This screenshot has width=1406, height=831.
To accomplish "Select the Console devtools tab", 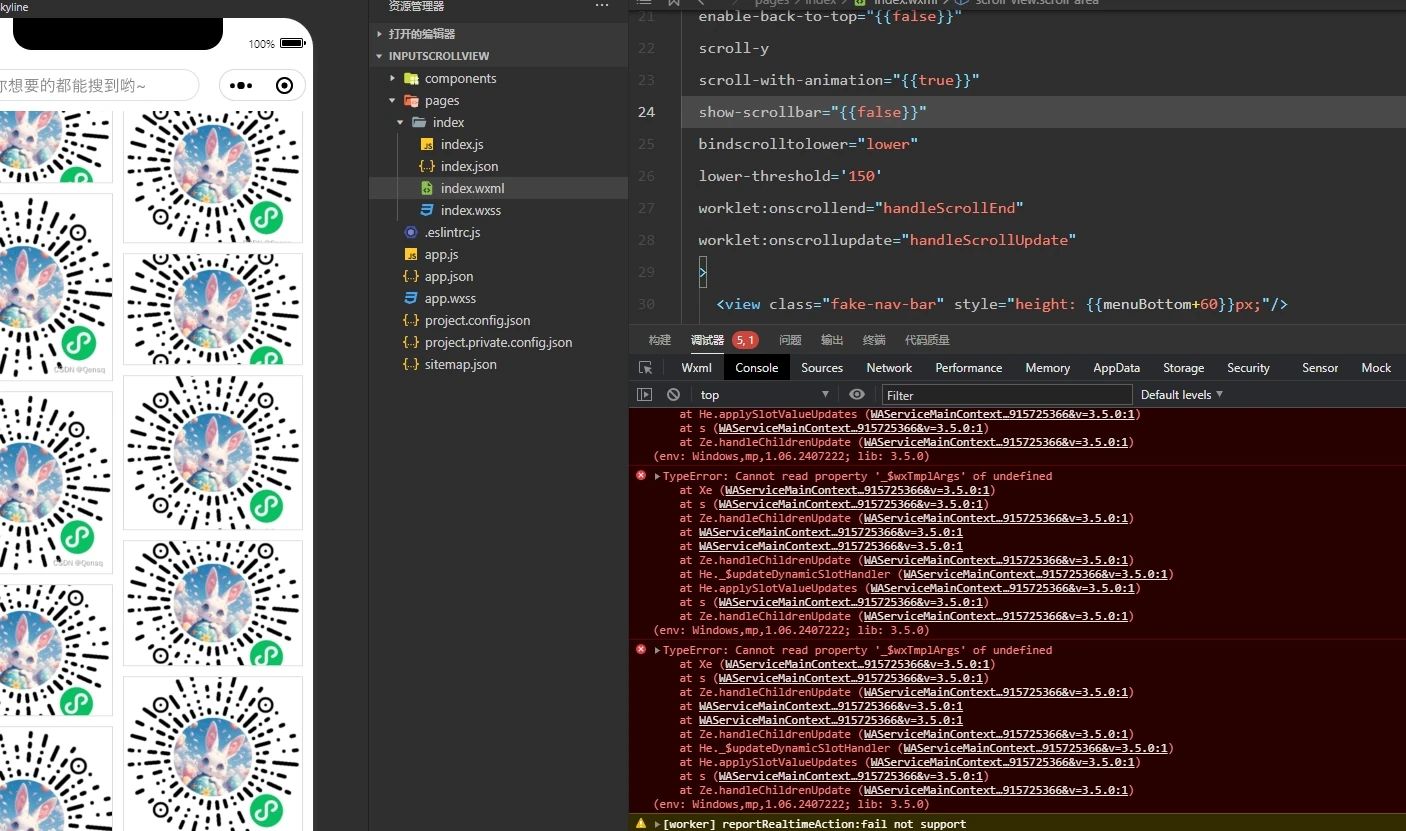I will [x=757, y=368].
